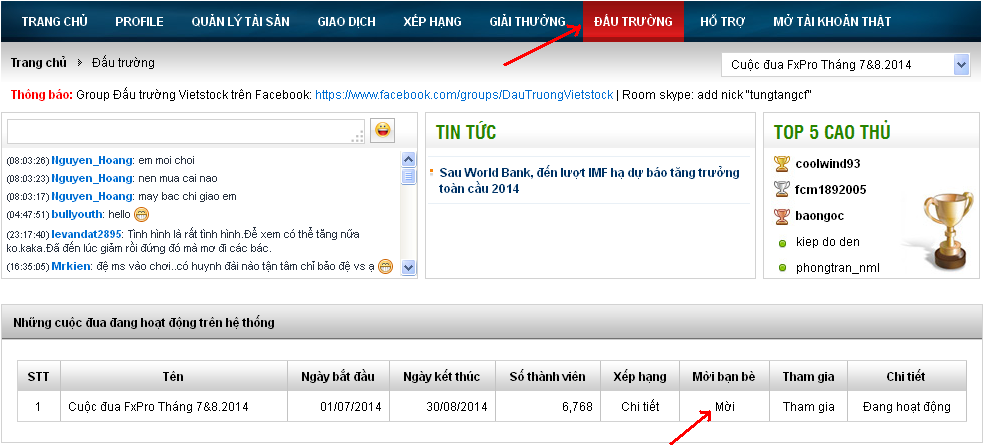This screenshot has width=983, height=445.
Task: Open QUẢN LÝ TÀI SẢN menu
Action: [x=241, y=21]
